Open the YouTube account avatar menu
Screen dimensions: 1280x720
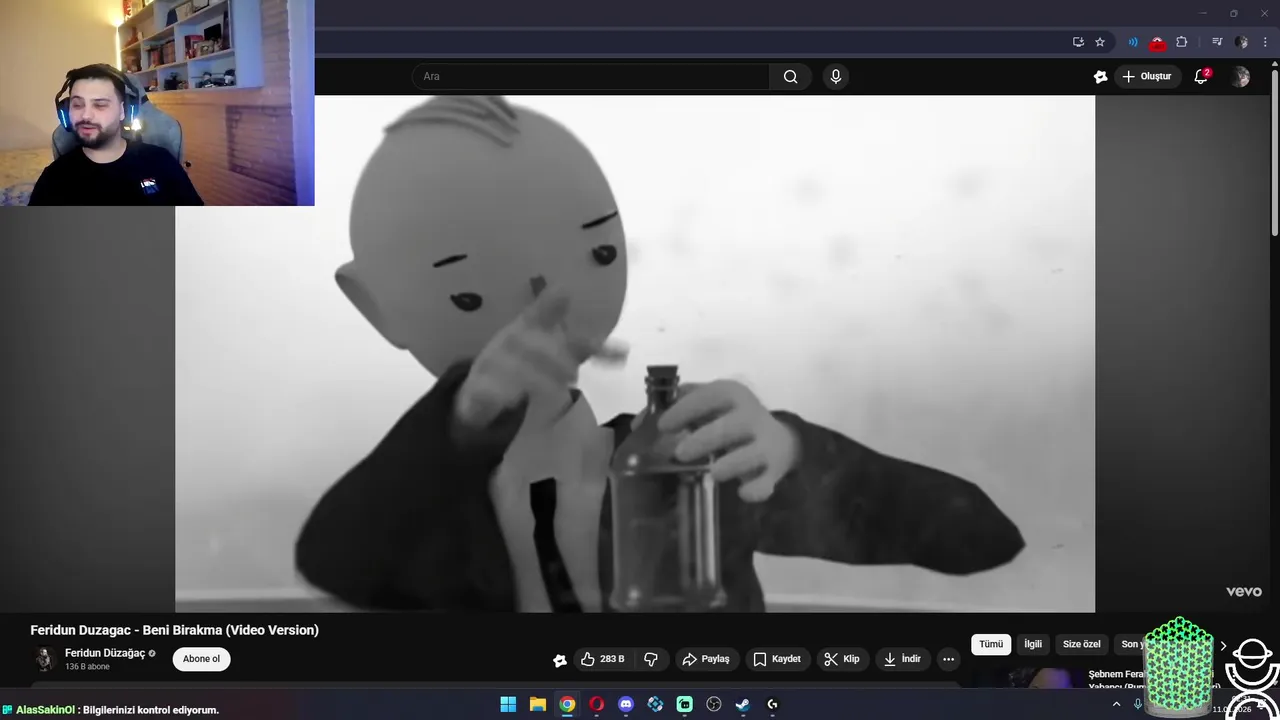[1241, 77]
